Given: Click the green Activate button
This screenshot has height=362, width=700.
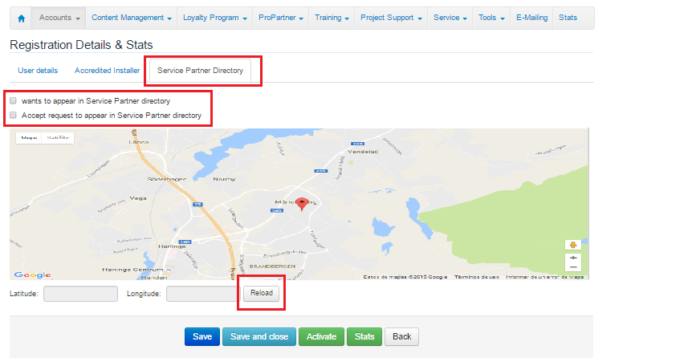Looking at the screenshot, I should 321,337.
